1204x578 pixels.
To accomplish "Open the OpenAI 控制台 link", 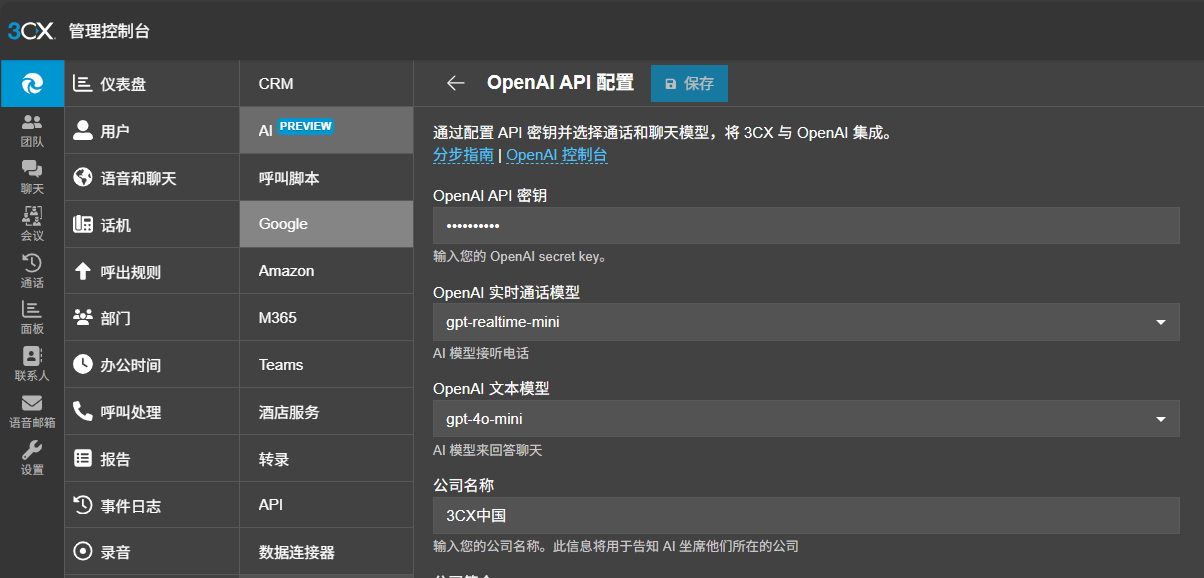I will [557, 155].
